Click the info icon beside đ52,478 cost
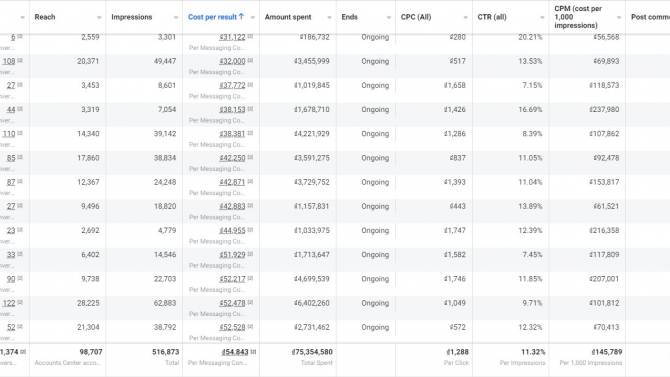The image size is (670, 377). point(250,302)
